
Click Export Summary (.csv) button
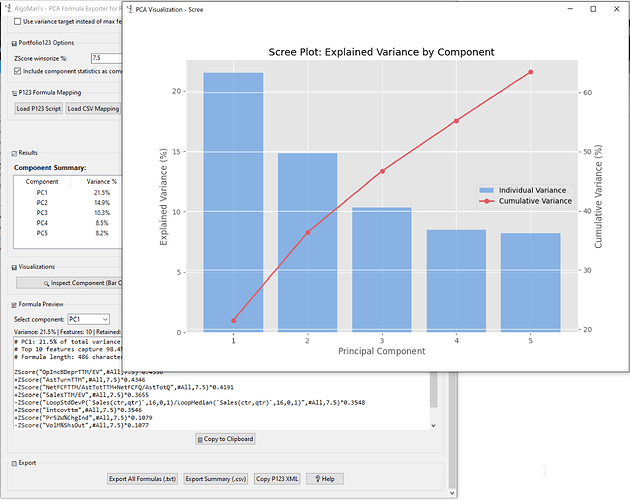(216, 479)
